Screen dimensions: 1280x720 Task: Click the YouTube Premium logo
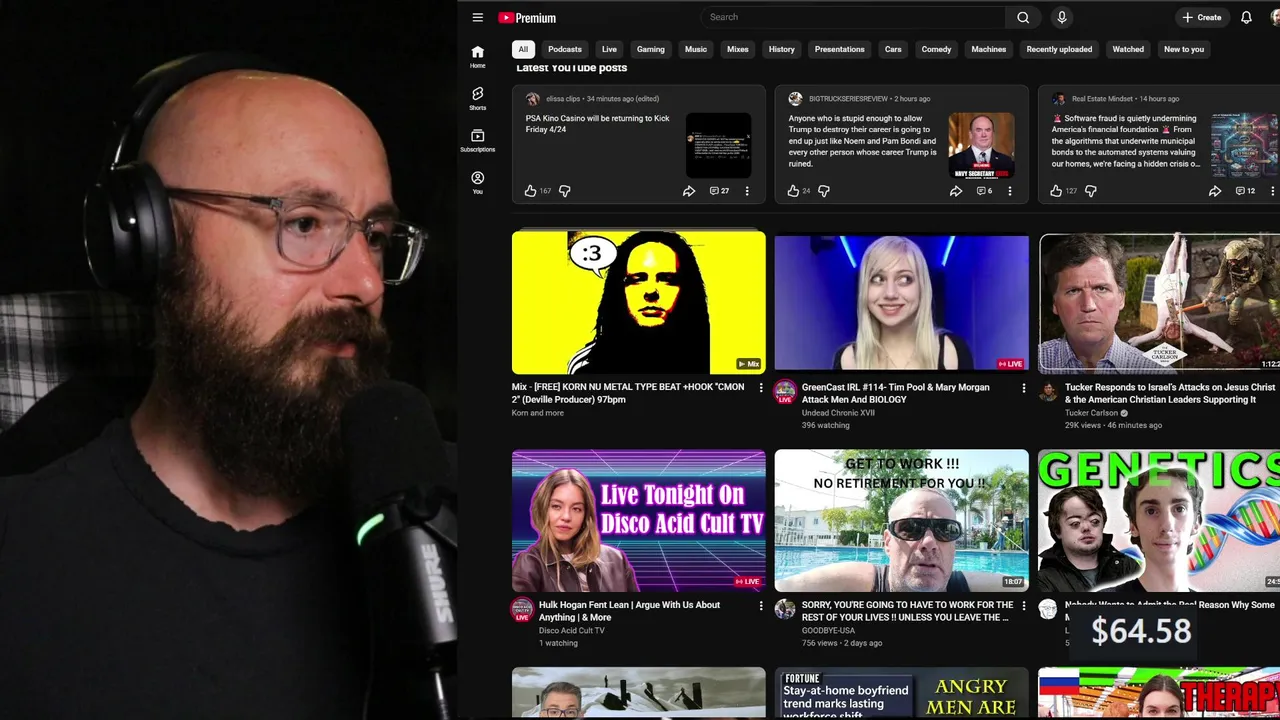pyautogui.click(x=527, y=17)
